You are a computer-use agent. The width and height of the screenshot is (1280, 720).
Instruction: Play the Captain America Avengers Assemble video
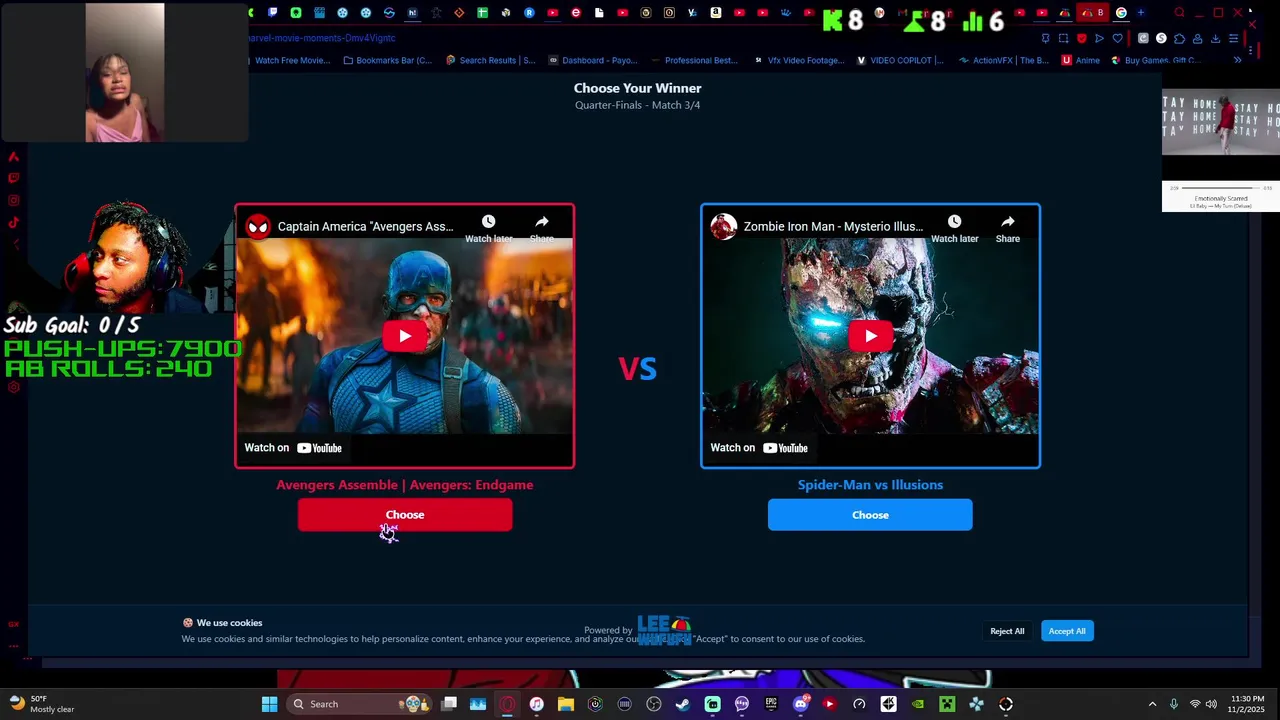click(x=405, y=336)
